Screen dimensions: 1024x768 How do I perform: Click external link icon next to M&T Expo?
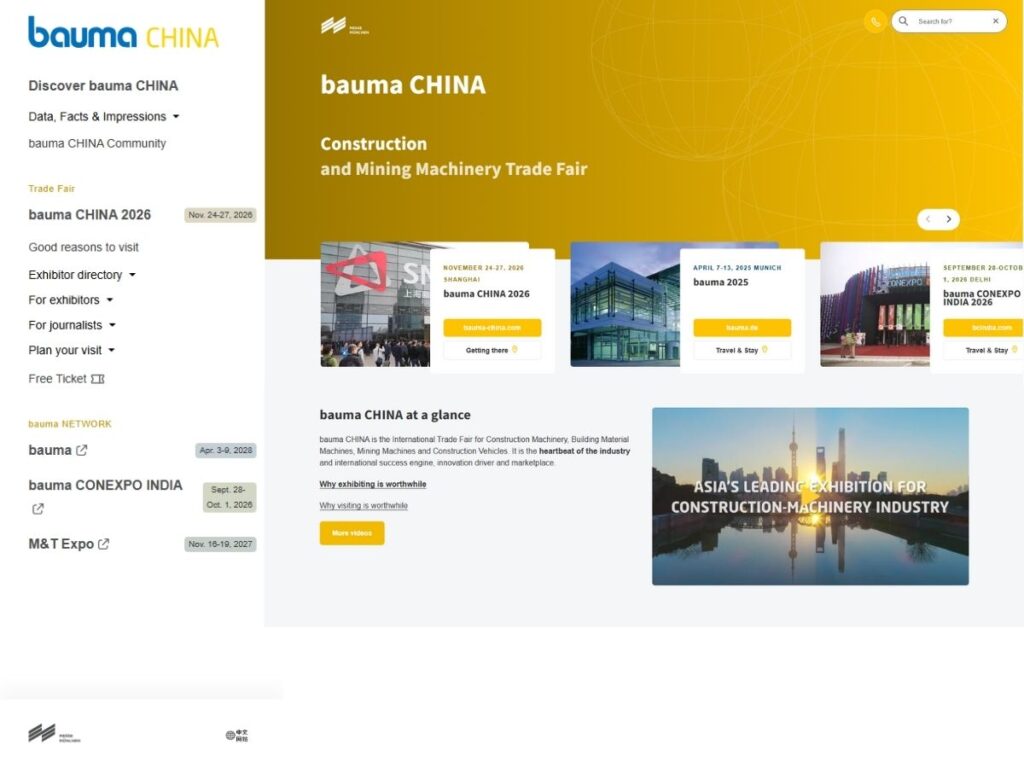click(103, 544)
